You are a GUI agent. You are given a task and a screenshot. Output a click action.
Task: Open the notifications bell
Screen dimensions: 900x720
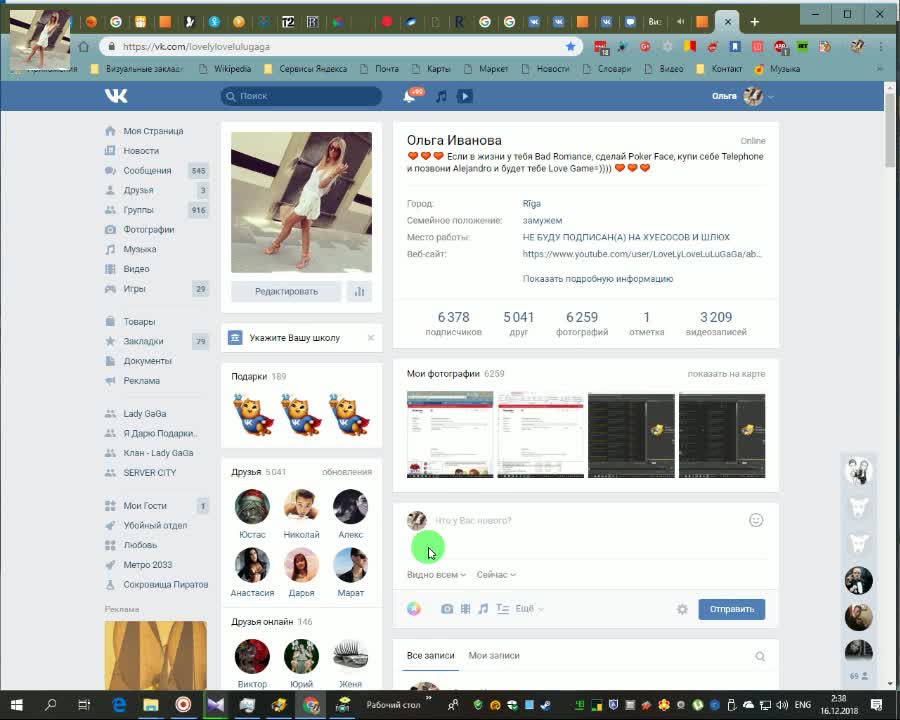tap(409, 96)
